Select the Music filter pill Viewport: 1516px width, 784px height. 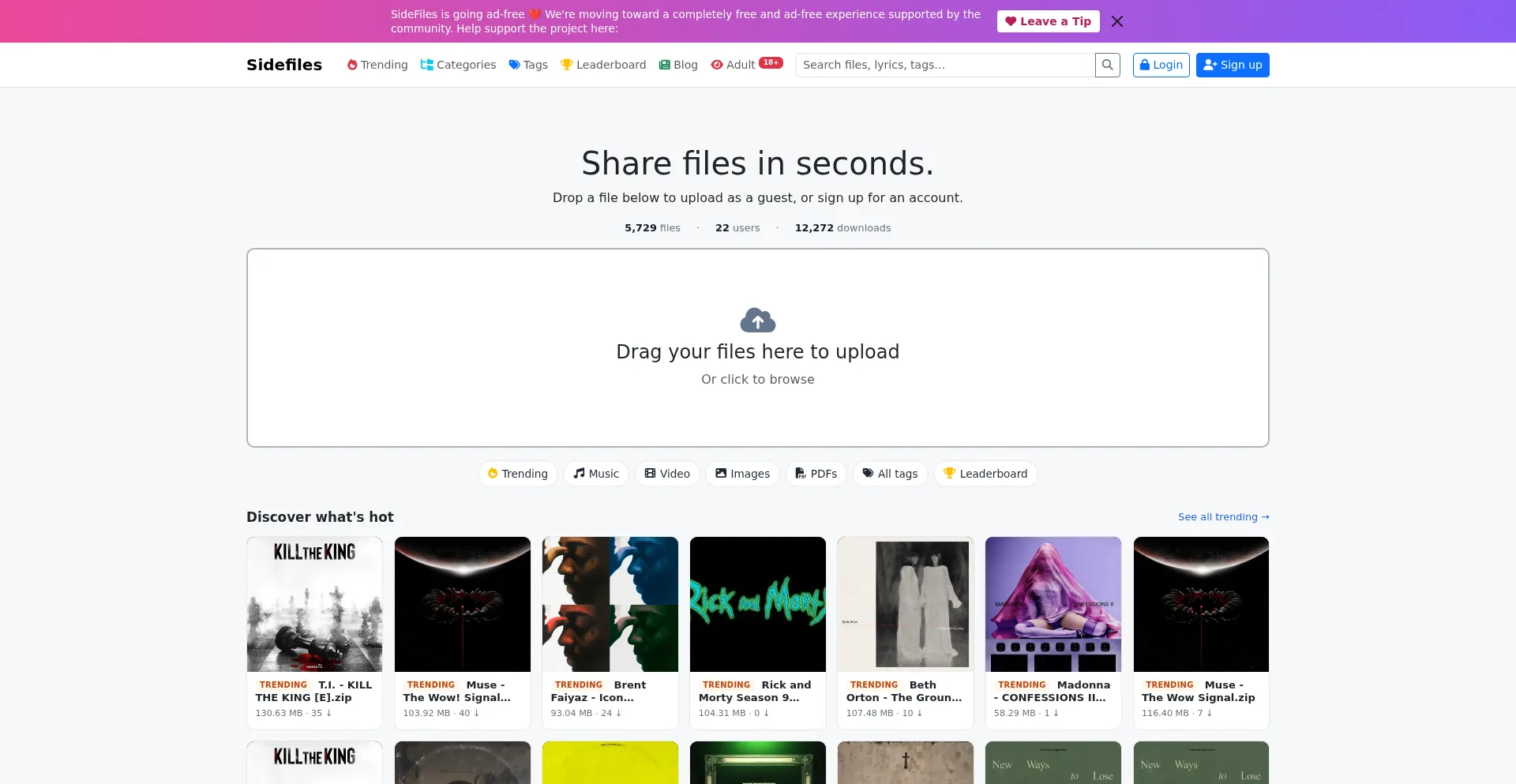point(596,474)
